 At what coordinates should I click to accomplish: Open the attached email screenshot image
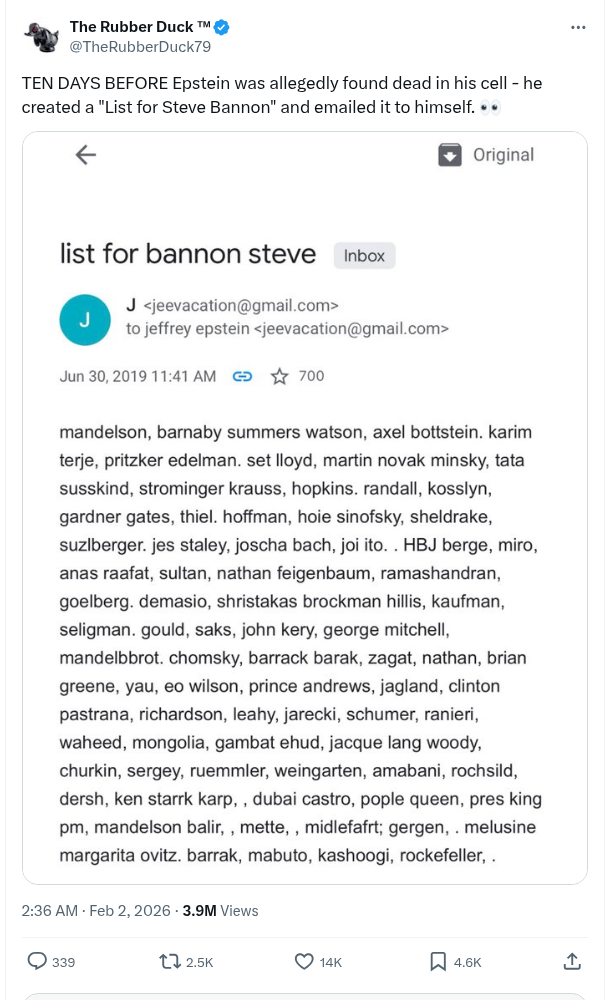(x=304, y=600)
